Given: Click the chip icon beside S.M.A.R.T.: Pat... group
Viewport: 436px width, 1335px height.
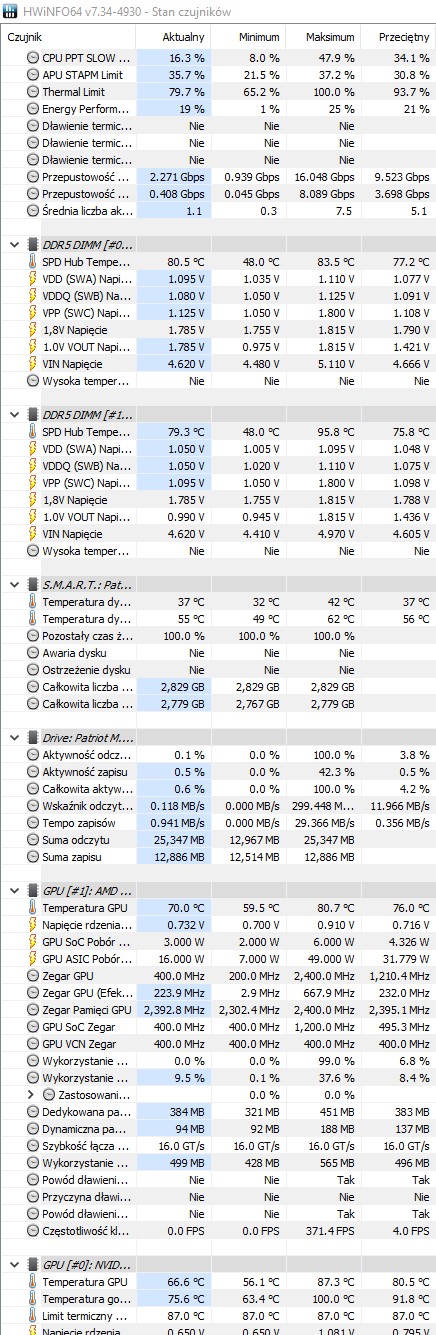Looking at the screenshot, I should (32, 584).
